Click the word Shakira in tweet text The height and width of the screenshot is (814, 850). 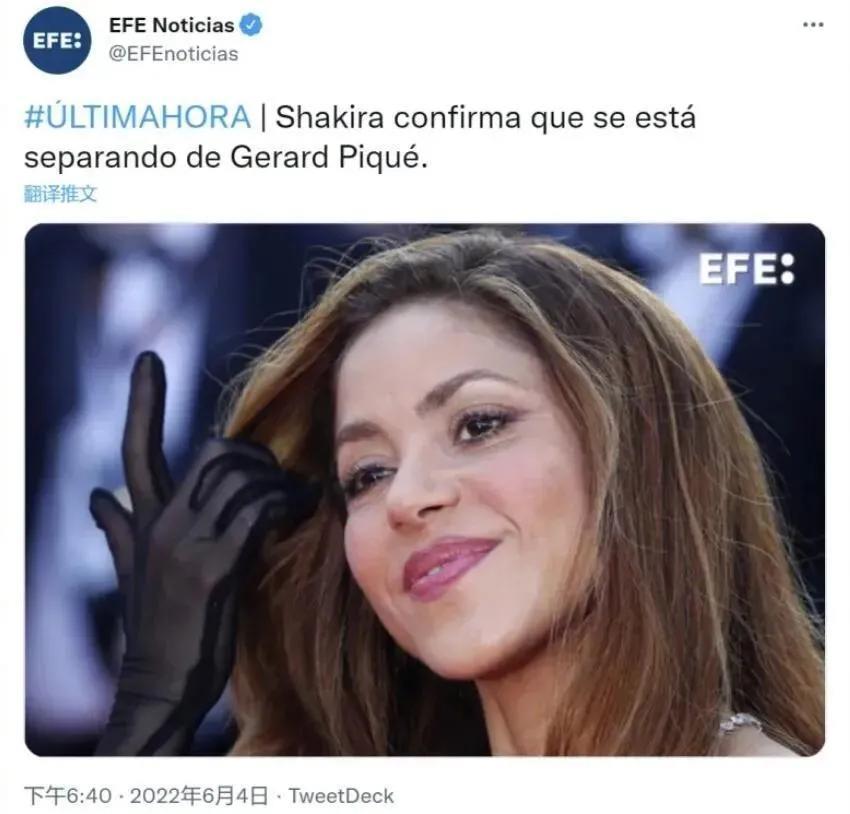tap(330, 117)
